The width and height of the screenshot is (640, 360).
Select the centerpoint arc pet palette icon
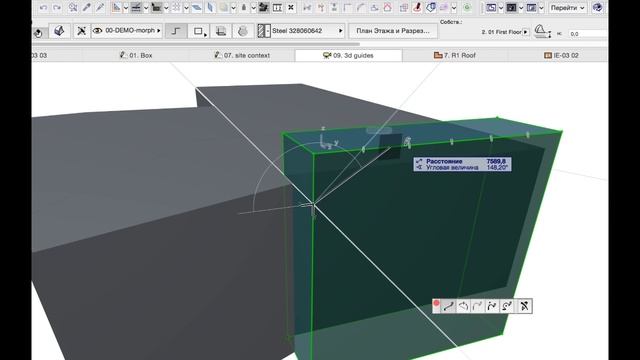(463, 306)
